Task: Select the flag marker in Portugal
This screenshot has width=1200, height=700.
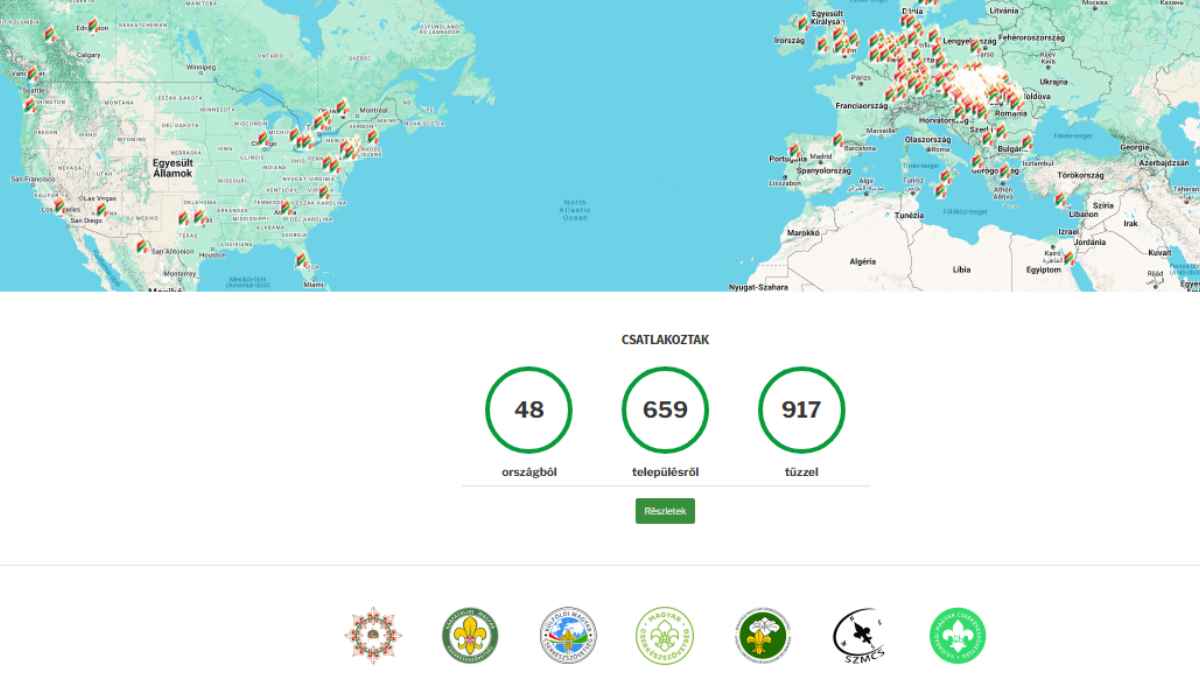Action: (x=793, y=152)
